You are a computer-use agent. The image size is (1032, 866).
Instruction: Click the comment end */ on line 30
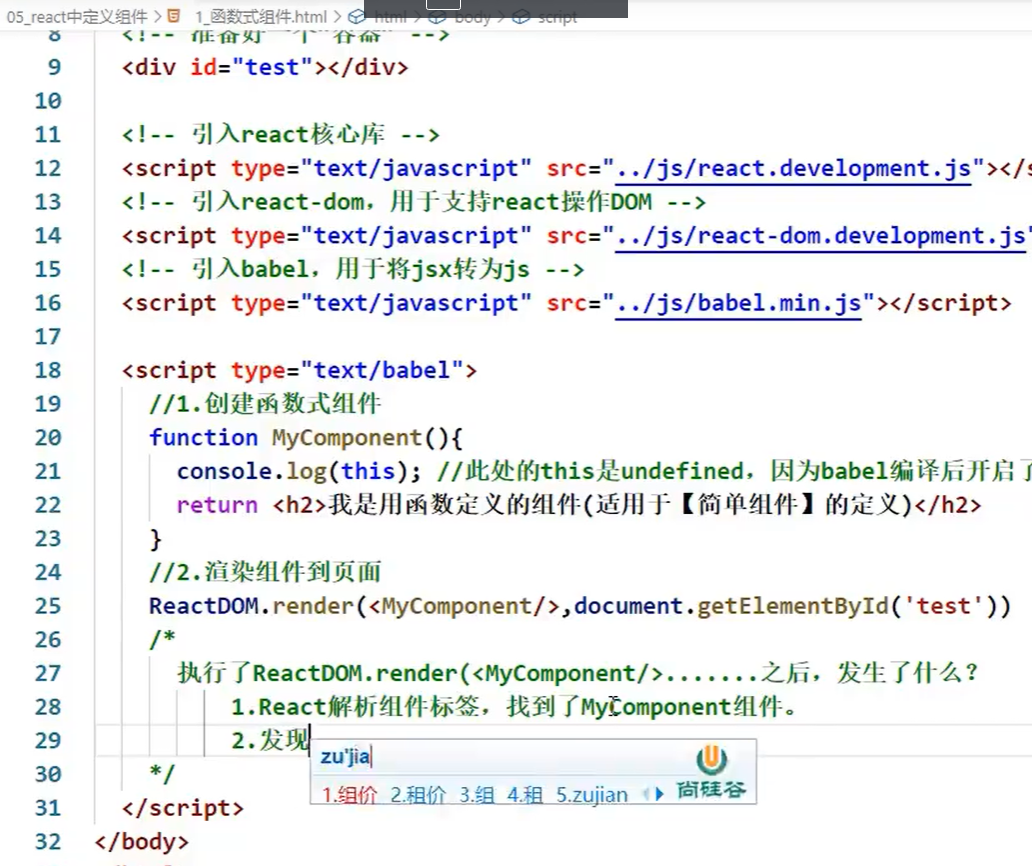click(x=163, y=773)
